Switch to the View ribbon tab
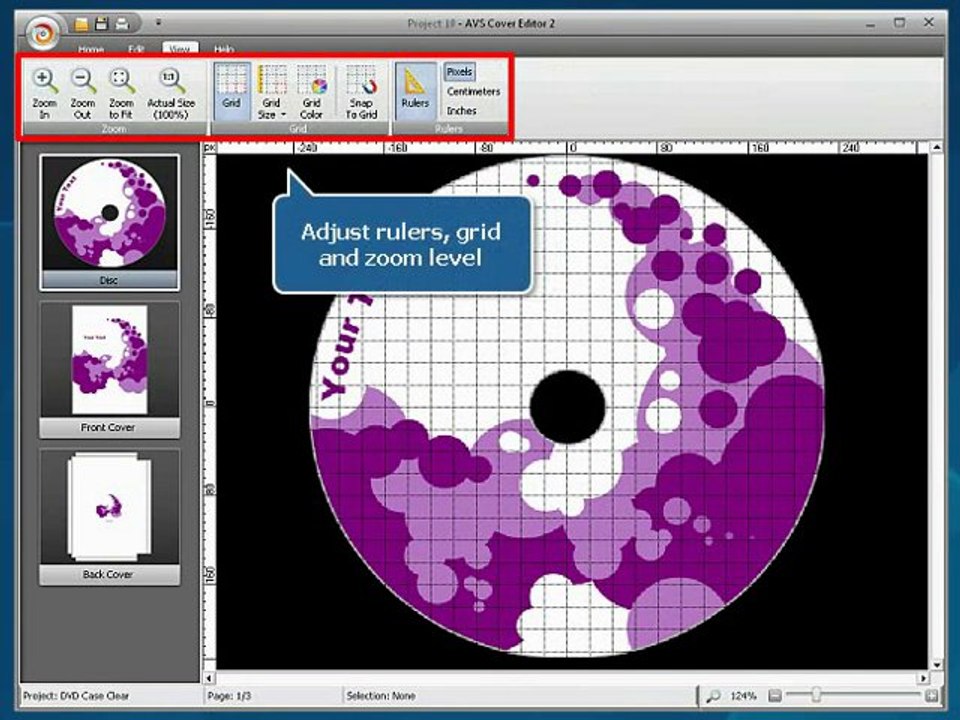Viewport: 960px width, 720px height. (180, 48)
